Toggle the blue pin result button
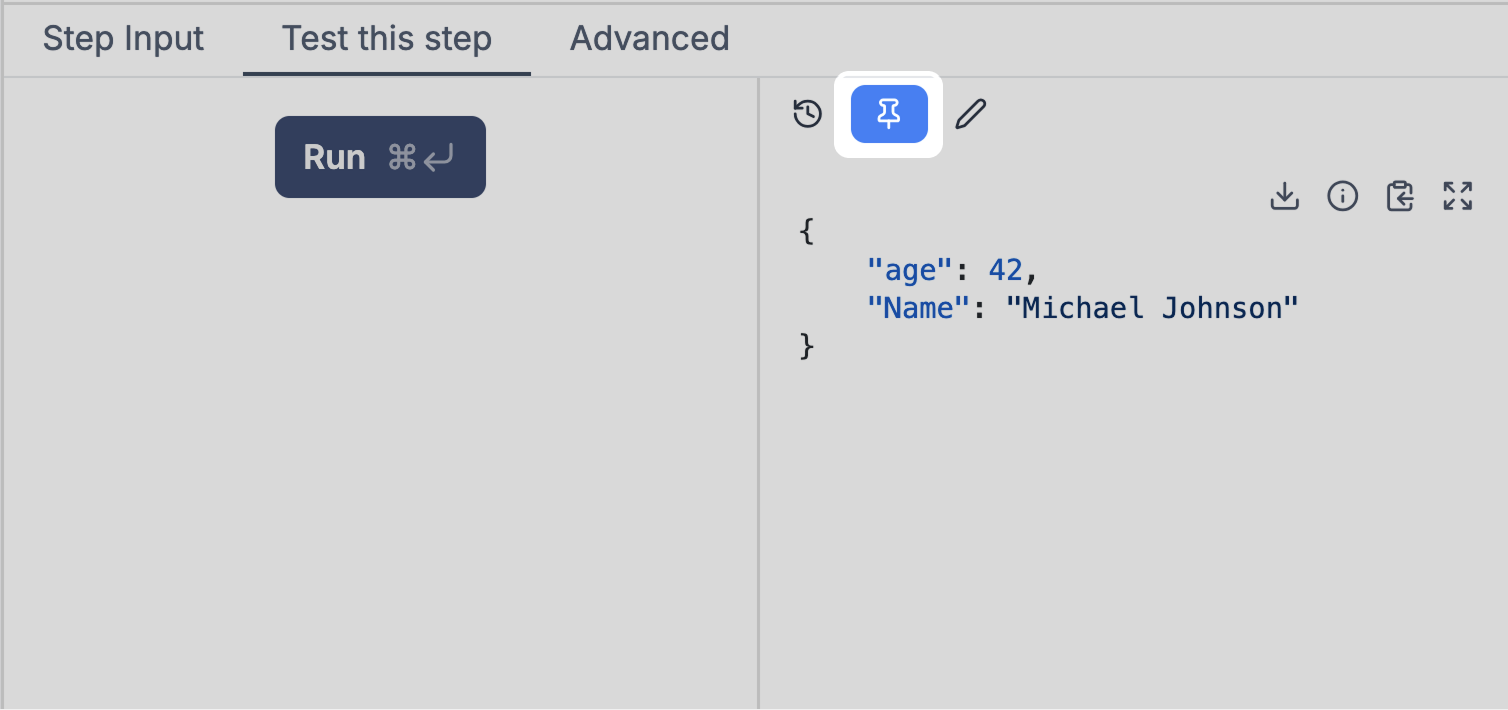This screenshot has height=710, width=1508. tap(889, 114)
